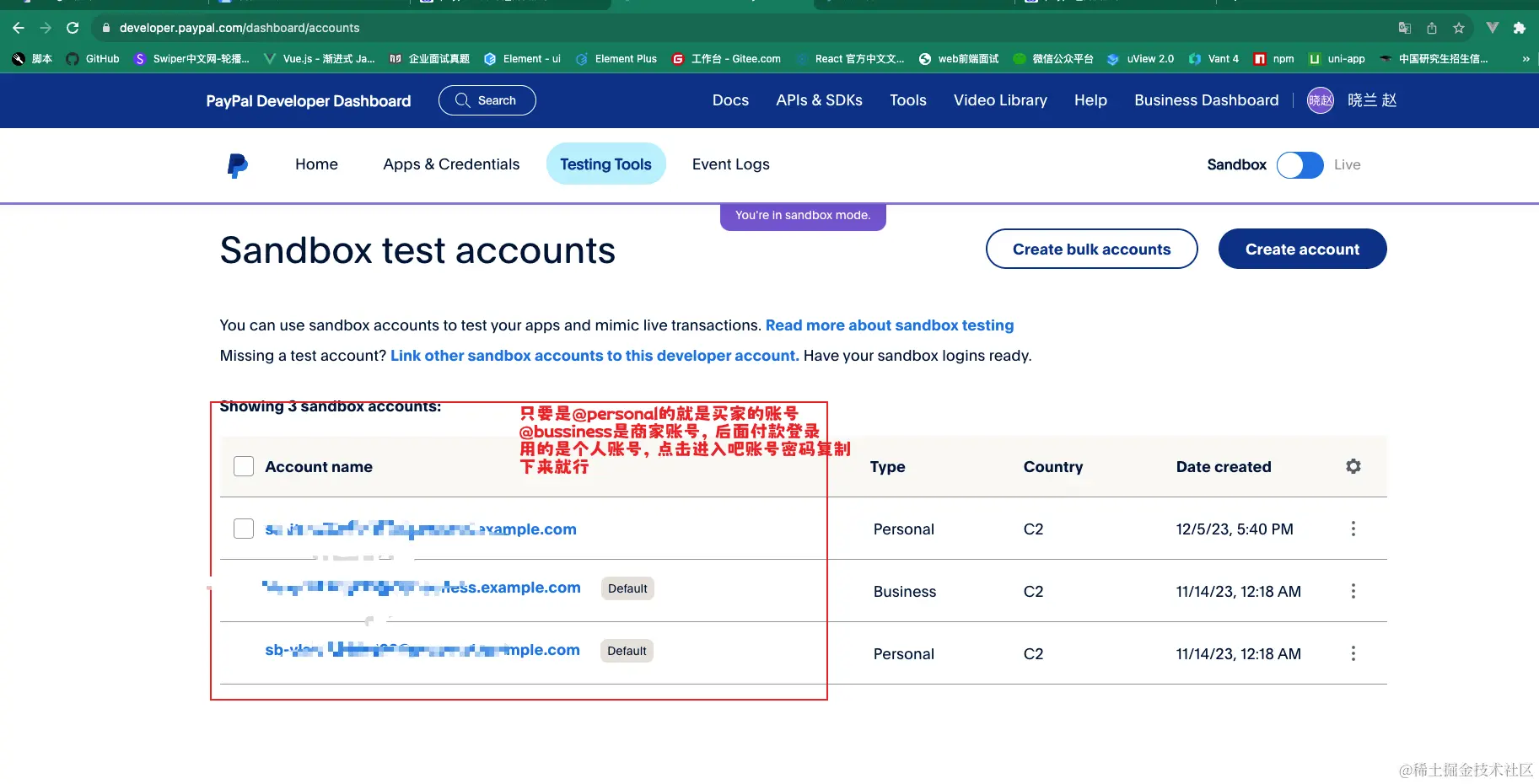Go back with the browser back arrow
Image resolution: width=1539 pixels, height=784 pixels.
point(19,28)
